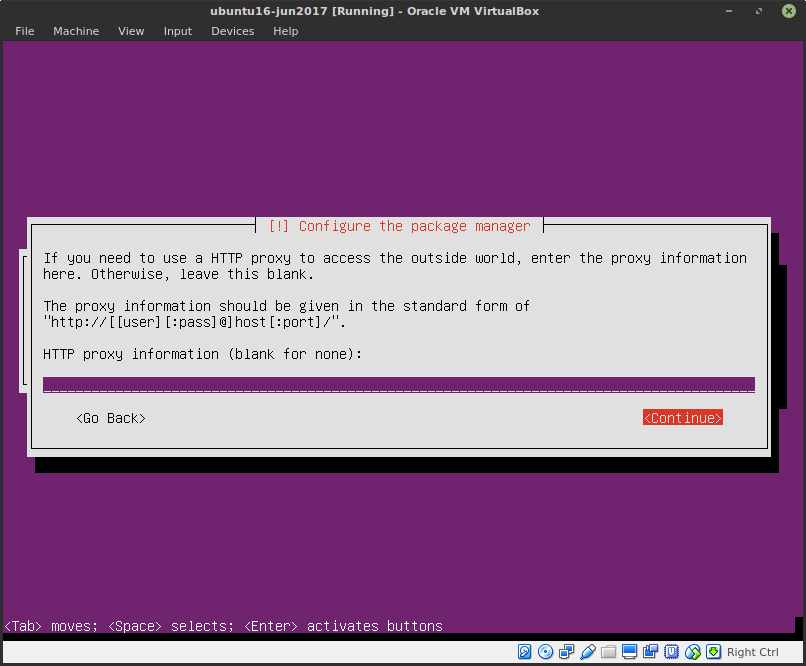This screenshot has width=806, height=666.
Task: Open the Machine menu
Action: point(76,31)
